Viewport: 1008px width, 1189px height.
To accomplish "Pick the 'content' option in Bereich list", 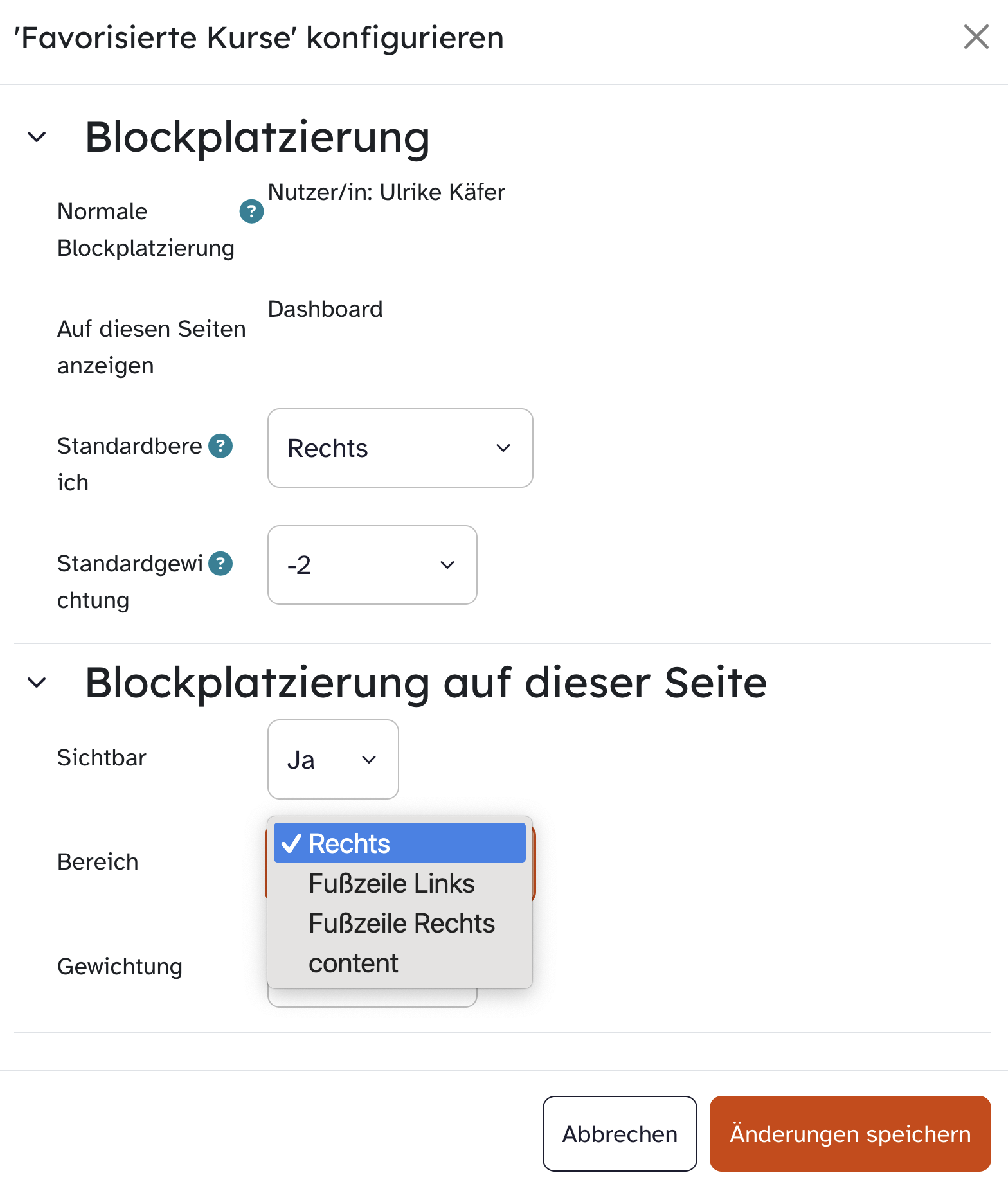I will [x=354, y=963].
